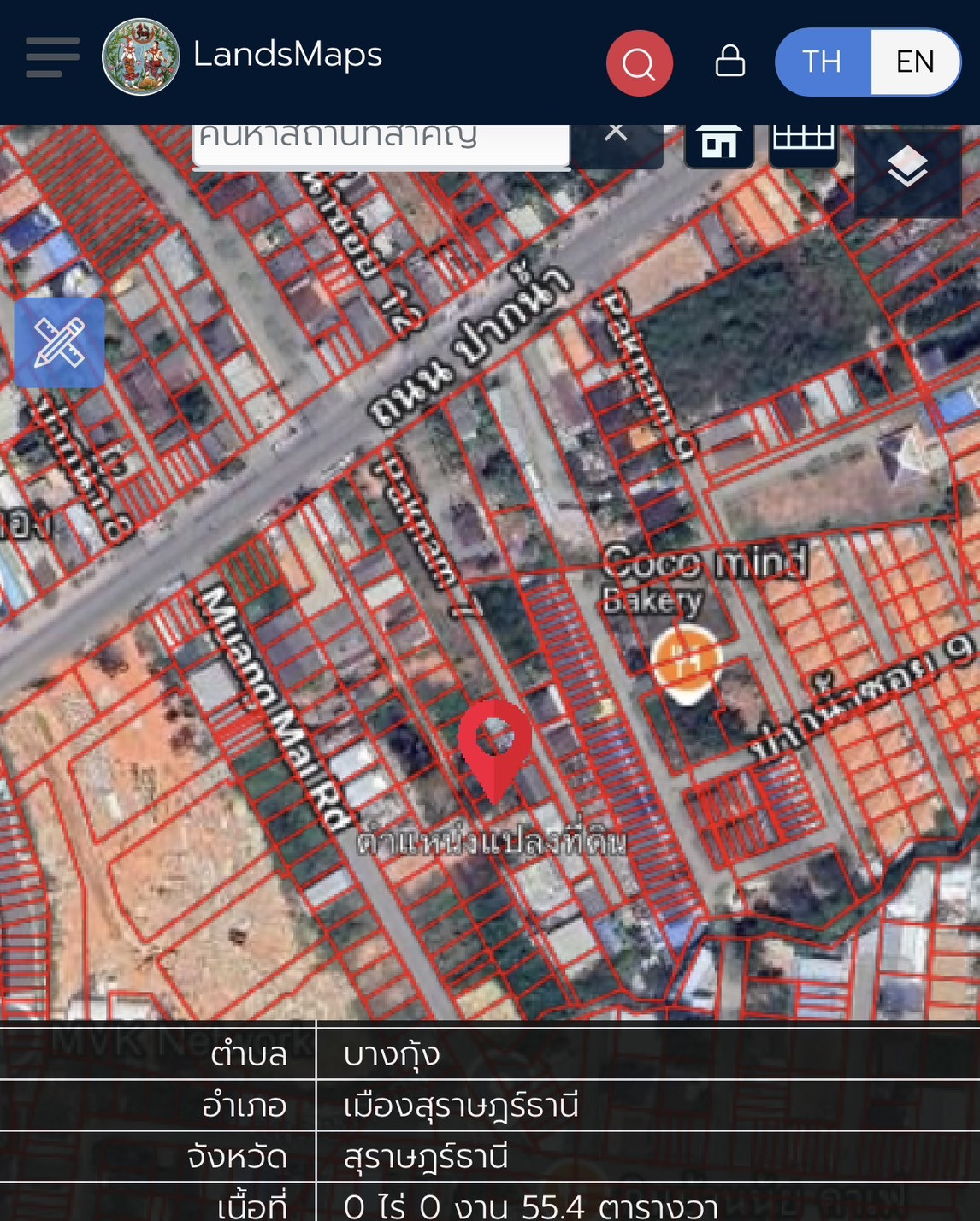Select the อำเภอ เมืองสุราษฎร์ธานี row
Image resolution: width=980 pixels, height=1221 pixels.
489,1106
